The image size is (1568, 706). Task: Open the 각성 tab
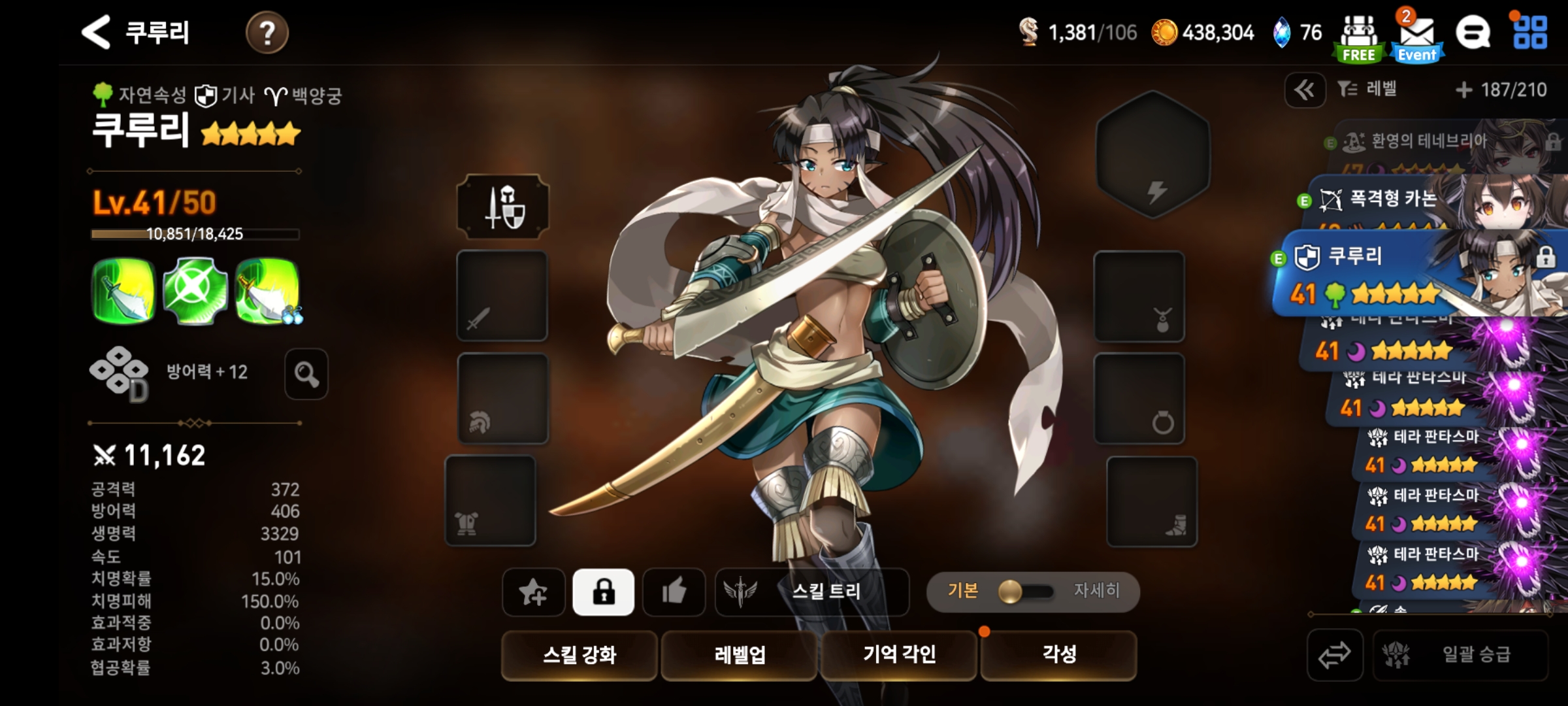(1059, 655)
